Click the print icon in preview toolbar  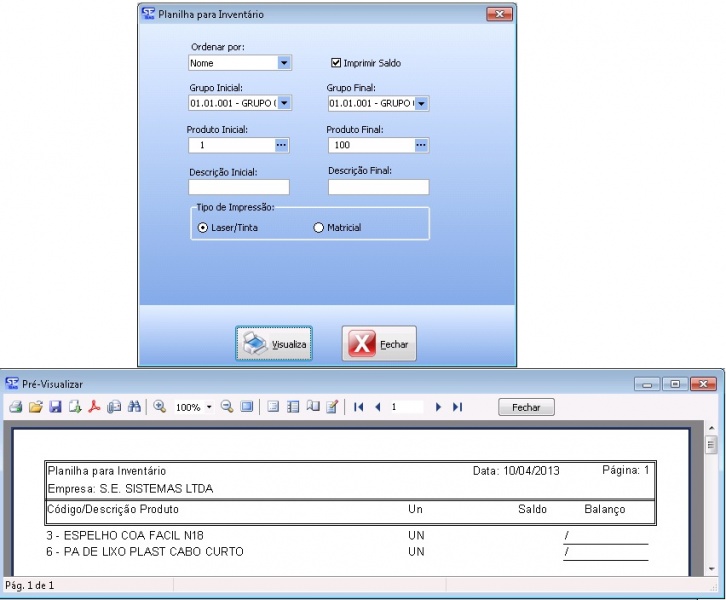[x=15, y=407]
